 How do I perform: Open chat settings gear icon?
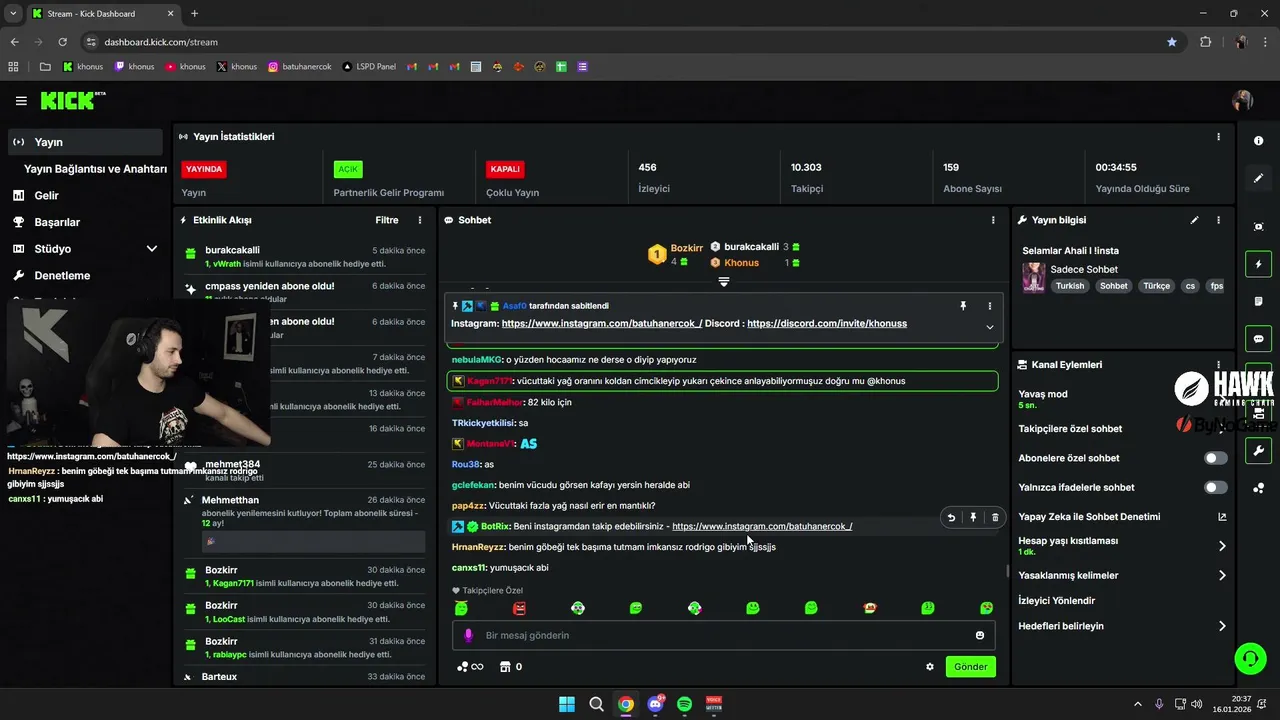930,667
